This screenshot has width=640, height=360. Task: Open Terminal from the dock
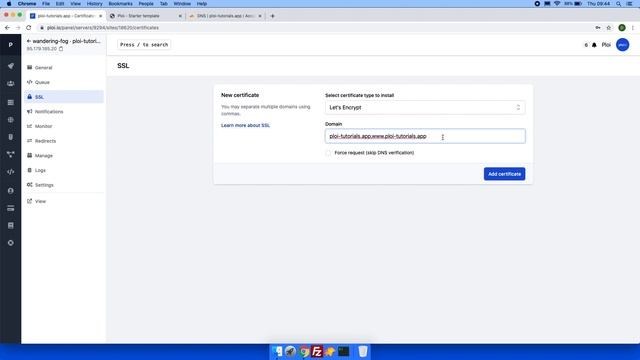[x=344, y=351]
